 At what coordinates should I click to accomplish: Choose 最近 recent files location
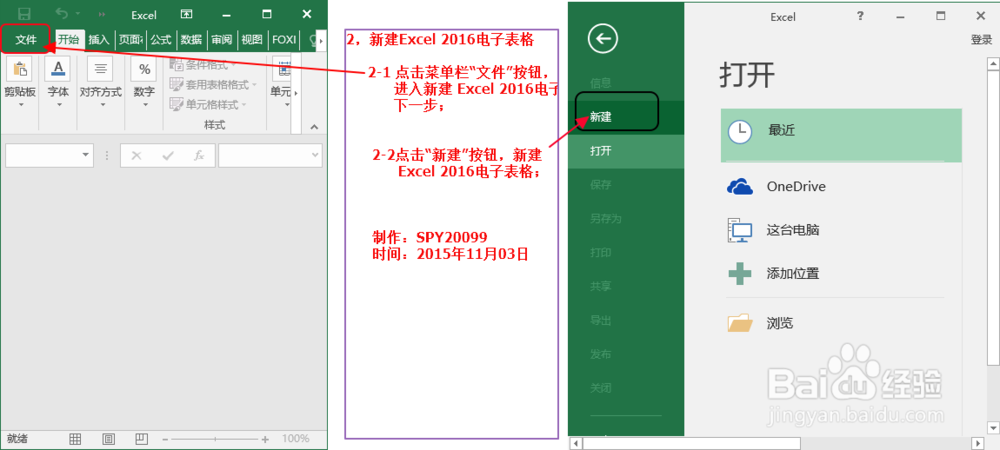tap(841, 135)
